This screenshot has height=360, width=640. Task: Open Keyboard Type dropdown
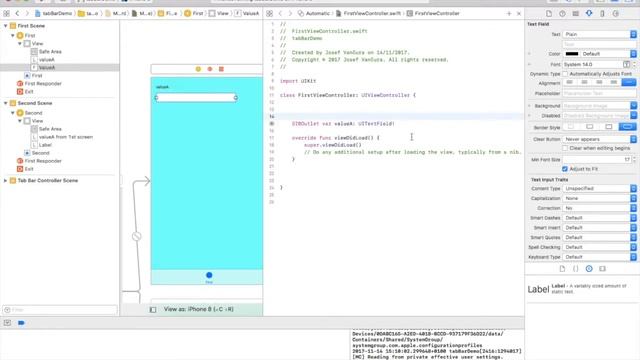600,257
